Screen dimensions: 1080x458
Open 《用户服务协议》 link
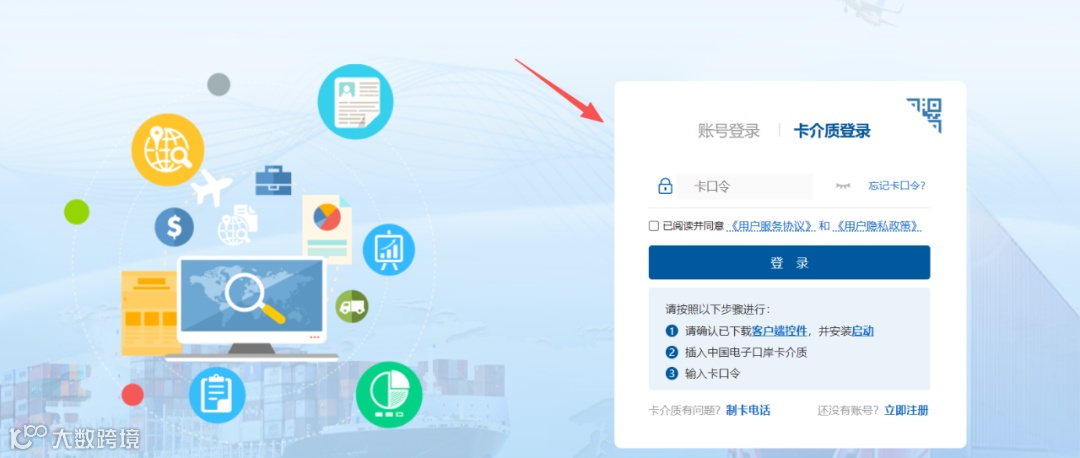pos(771,226)
